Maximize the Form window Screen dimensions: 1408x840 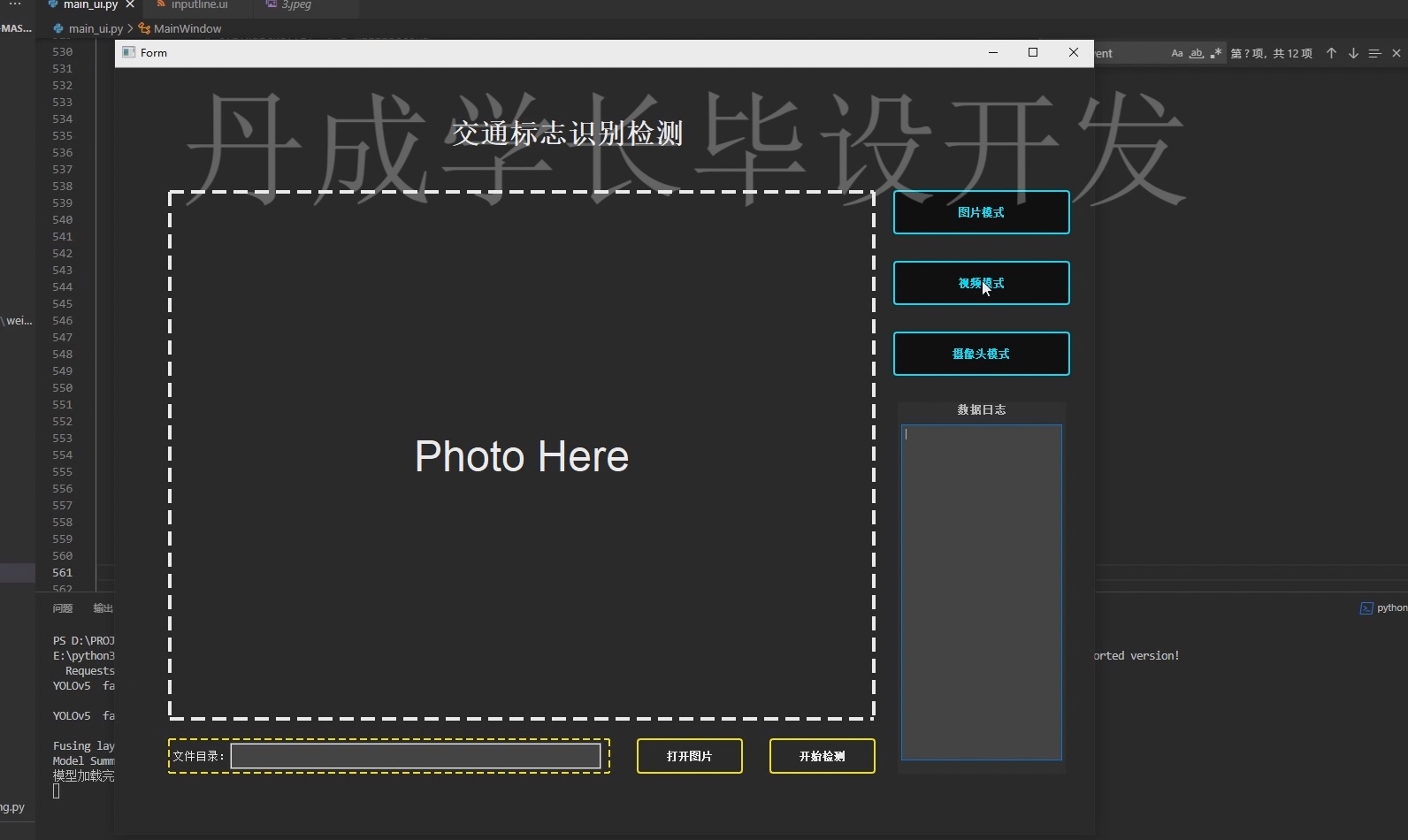[1033, 53]
